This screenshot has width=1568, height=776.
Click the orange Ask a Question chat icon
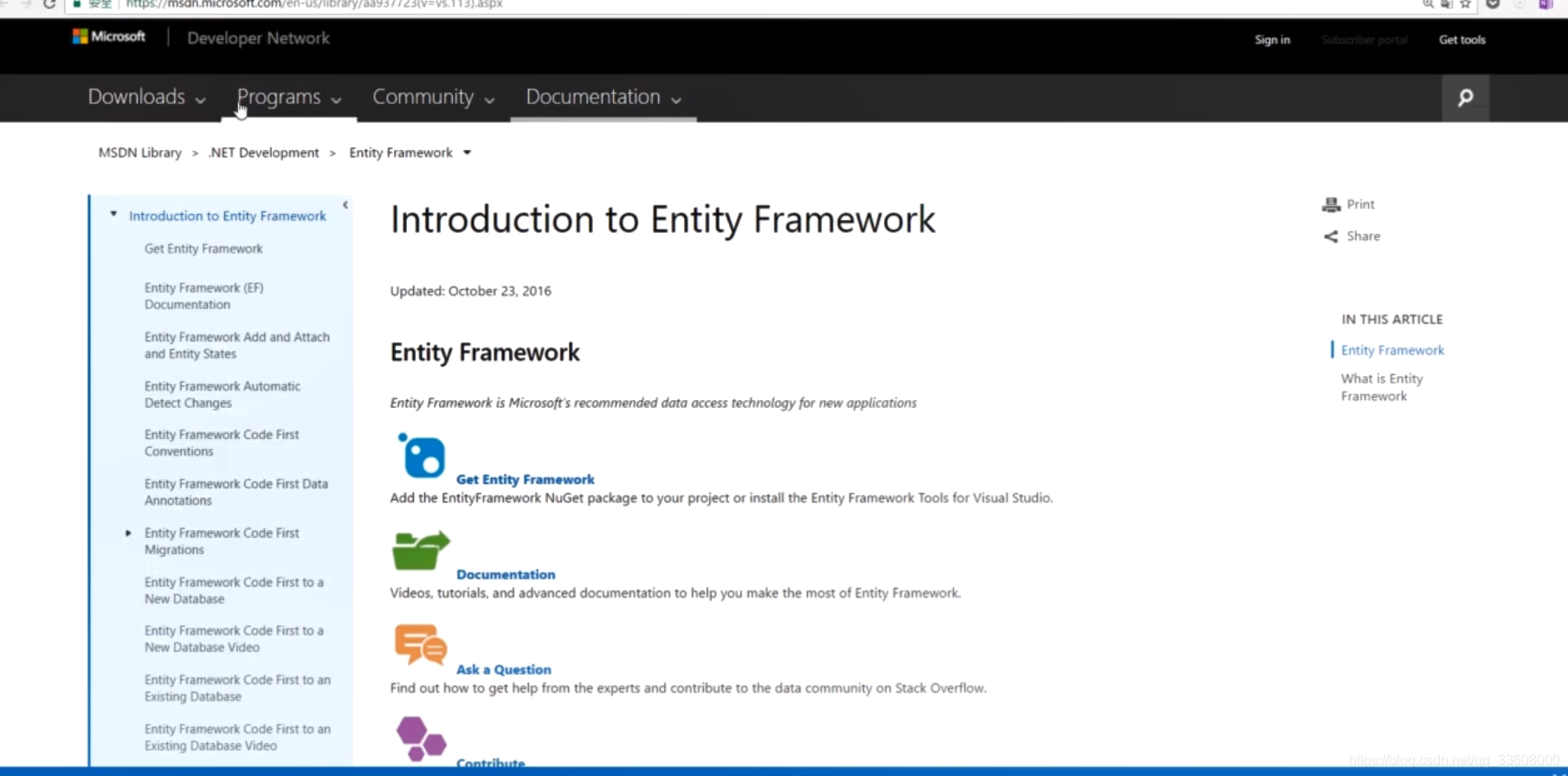point(421,644)
